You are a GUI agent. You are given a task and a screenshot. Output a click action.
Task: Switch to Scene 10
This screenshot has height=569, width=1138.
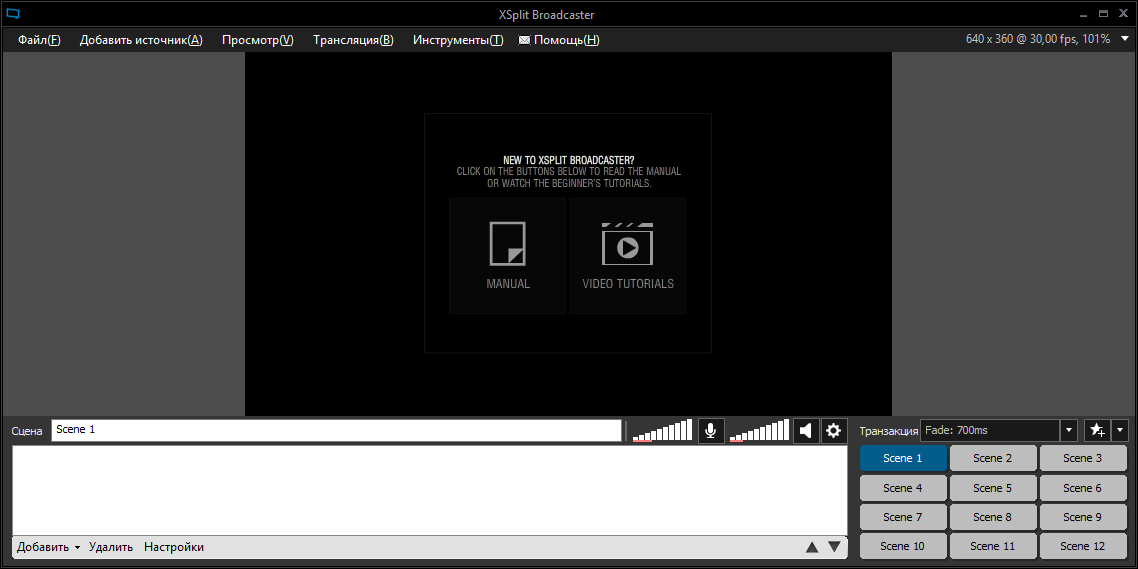point(903,546)
